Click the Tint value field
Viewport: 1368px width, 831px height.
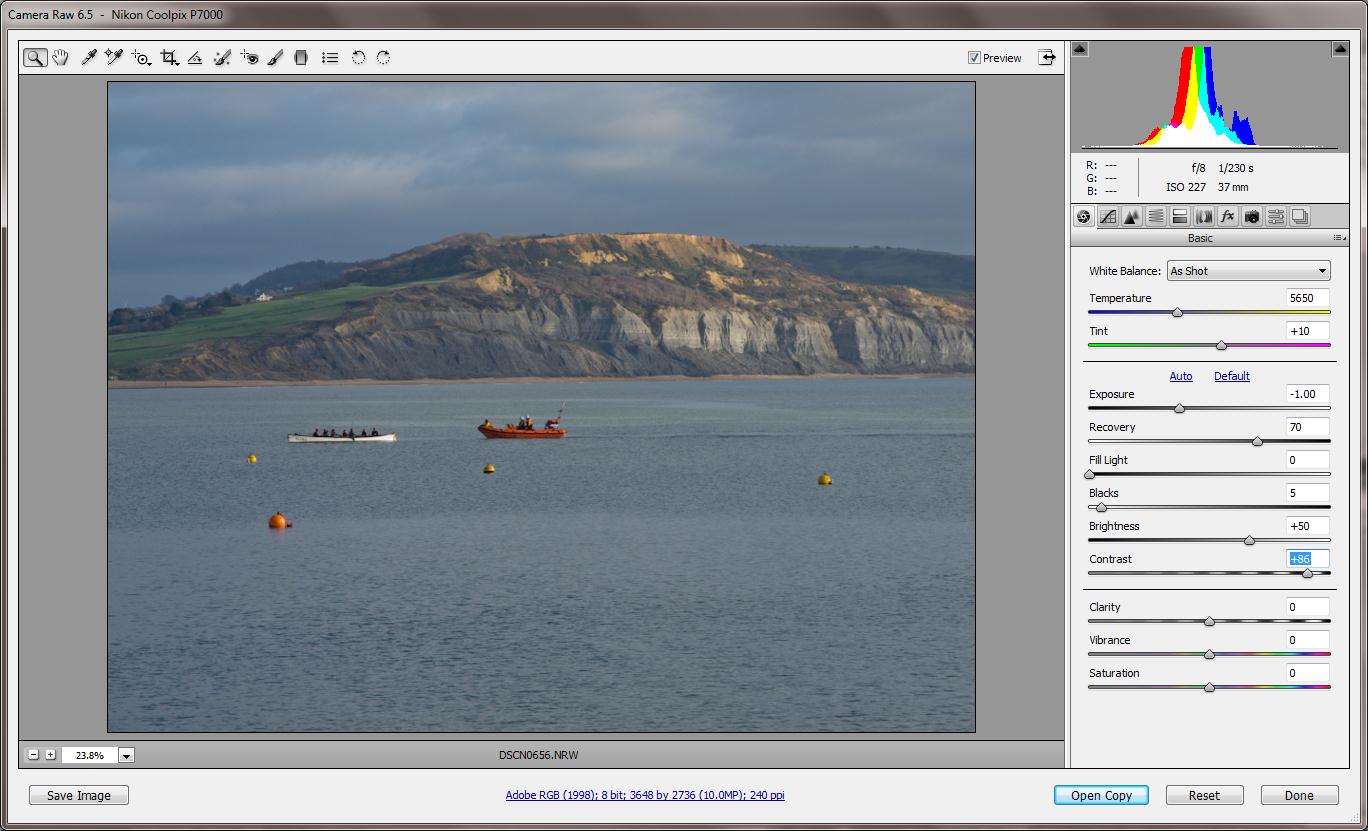[x=1307, y=331]
